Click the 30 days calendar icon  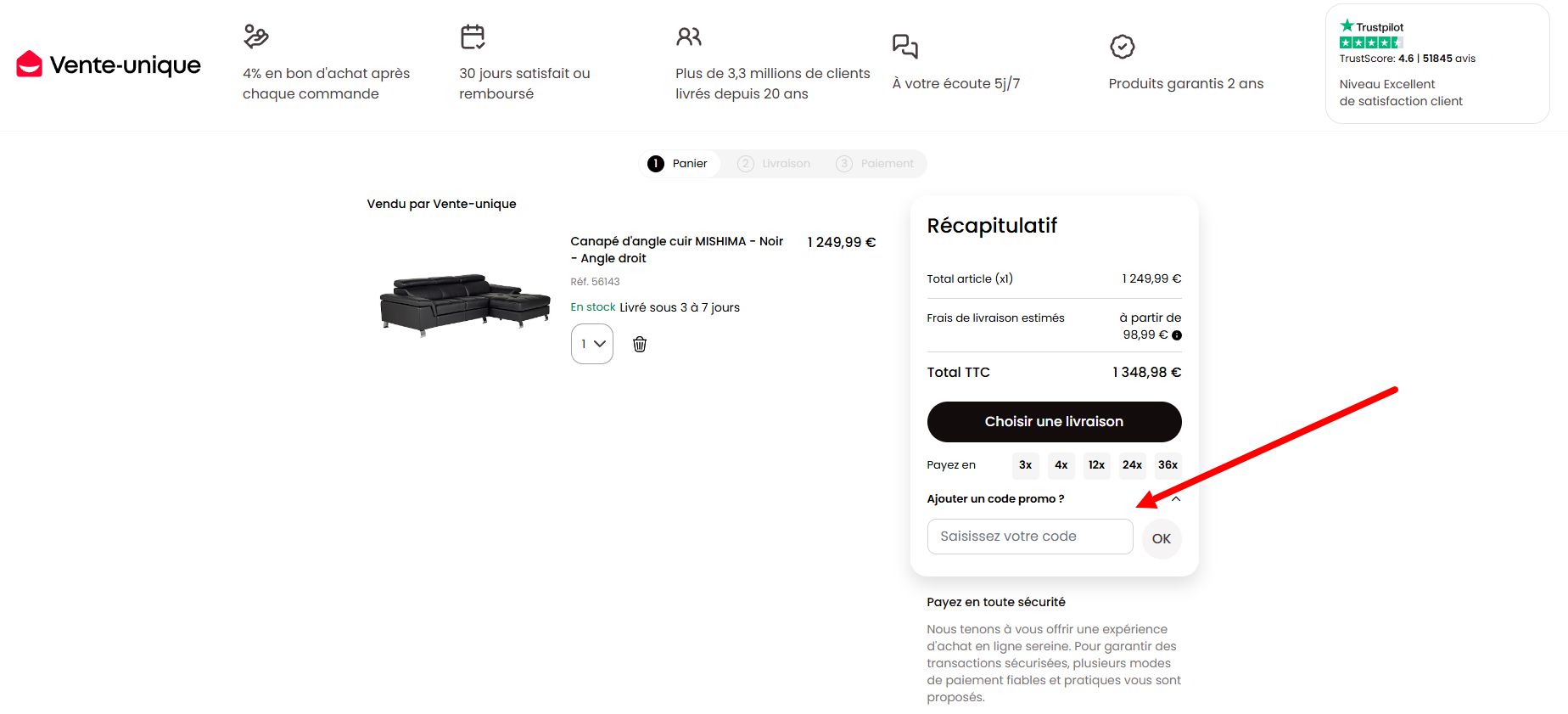click(473, 37)
